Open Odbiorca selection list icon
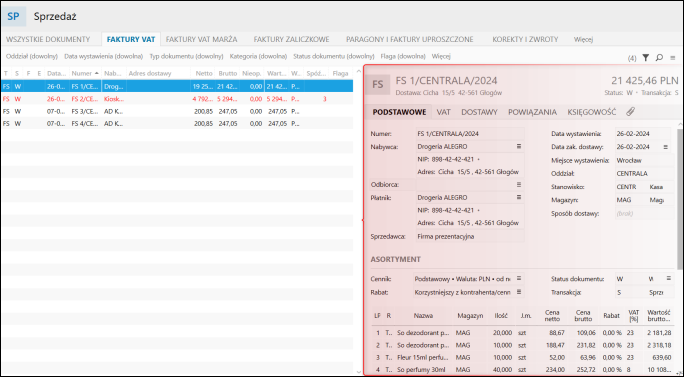The width and height of the screenshot is (684, 377). (519, 185)
